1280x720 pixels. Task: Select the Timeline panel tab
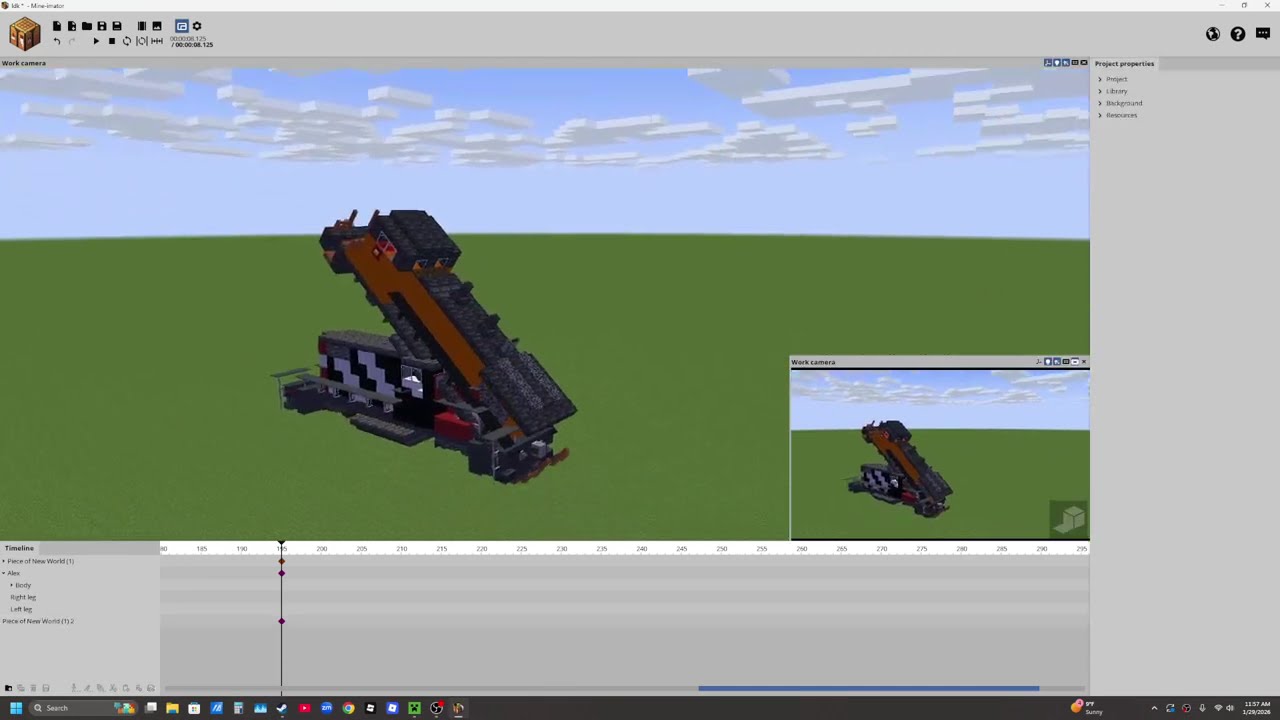pyautogui.click(x=19, y=548)
